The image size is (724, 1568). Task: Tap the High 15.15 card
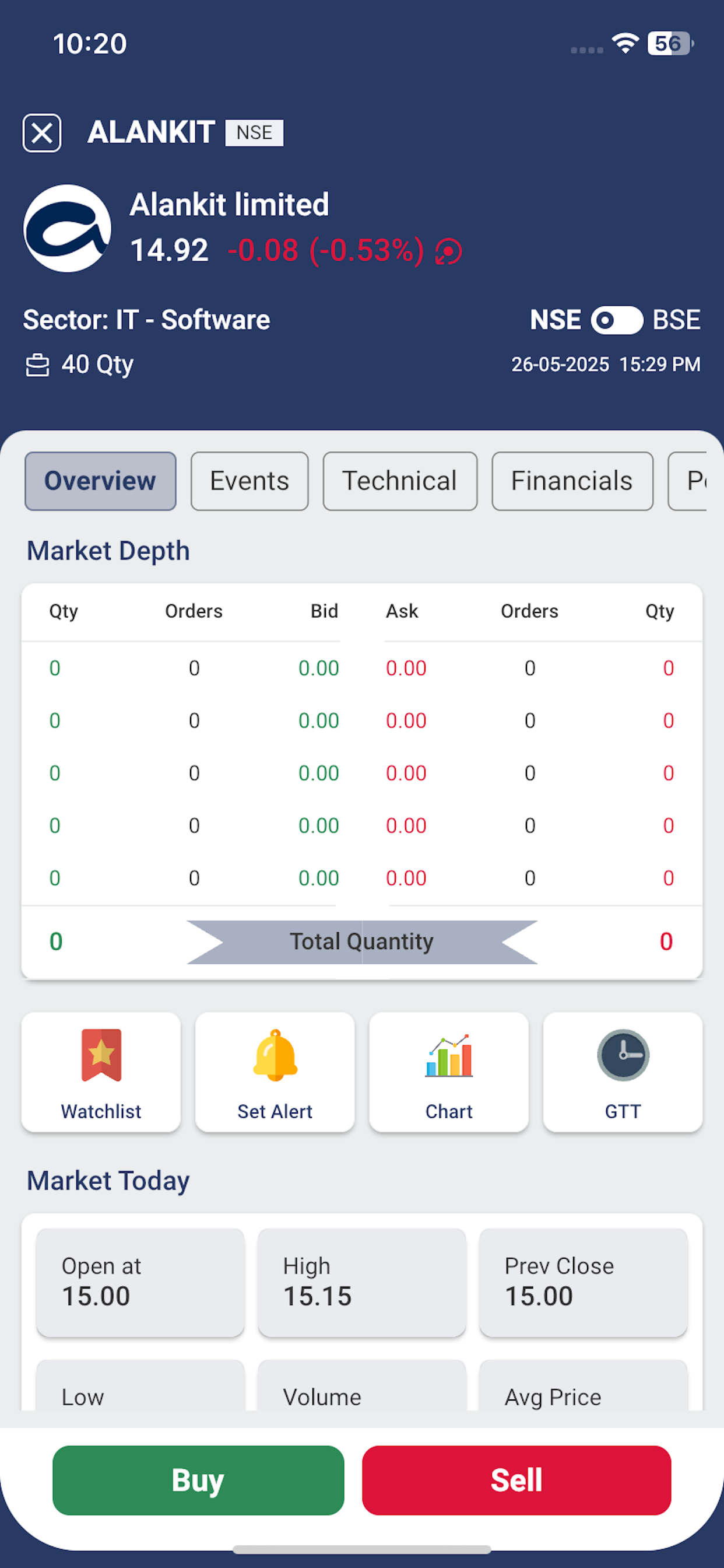pyautogui.click(x=362, y=1283)
